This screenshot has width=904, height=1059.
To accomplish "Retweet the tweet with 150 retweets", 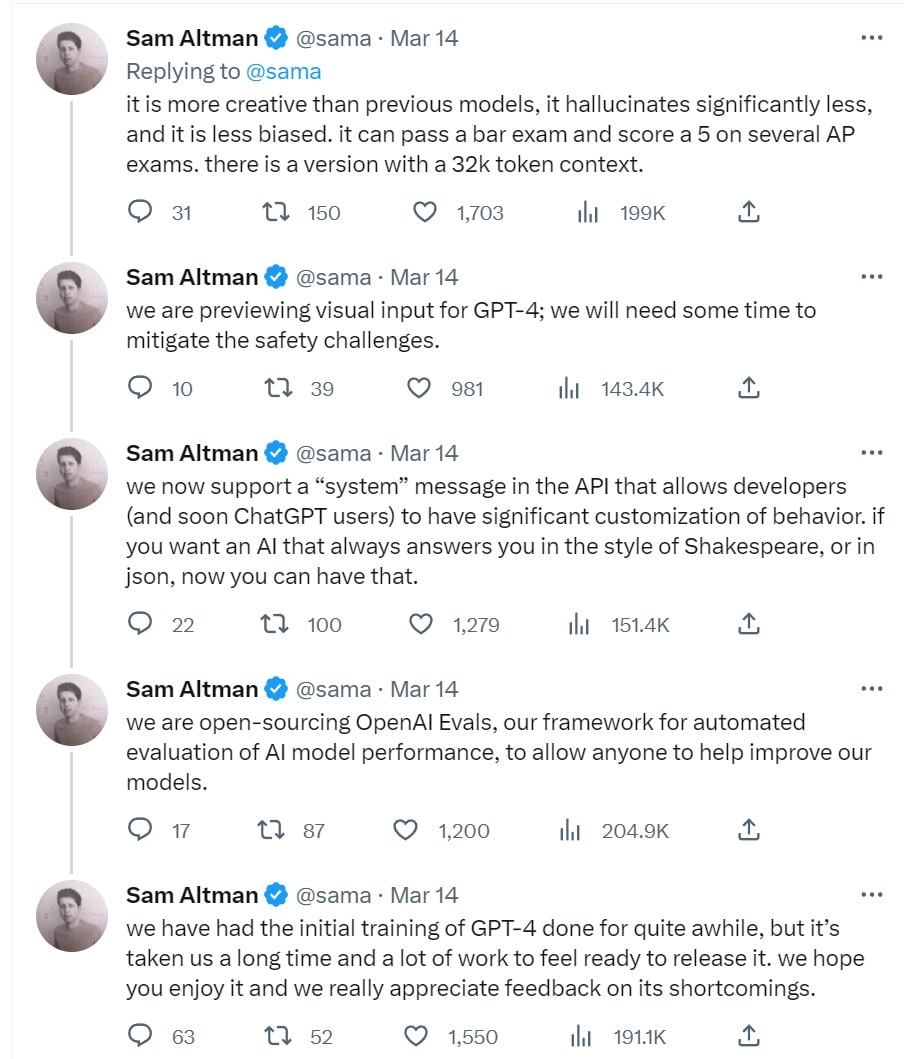I will (x=276, y=213).
